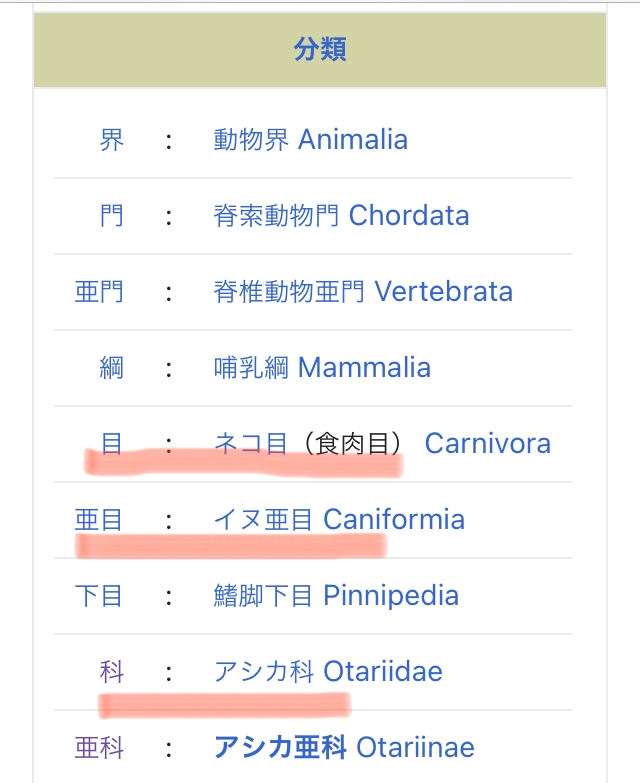Open the ネコ目 link
640x783 pixels.
click(250, 443)
